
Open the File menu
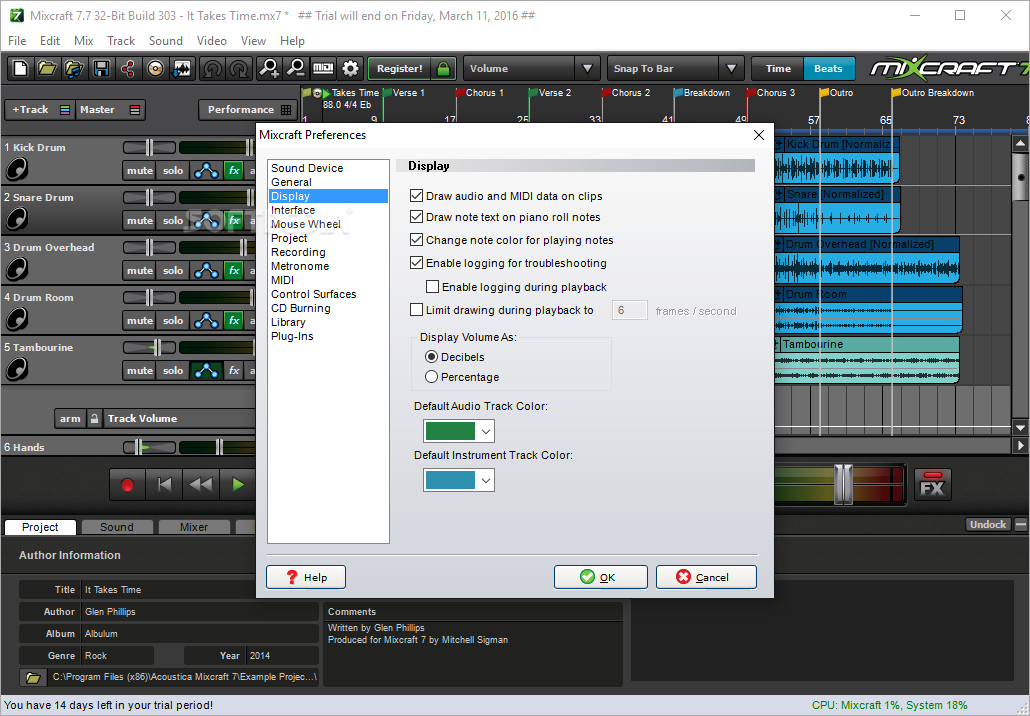(x=17, y=41)
